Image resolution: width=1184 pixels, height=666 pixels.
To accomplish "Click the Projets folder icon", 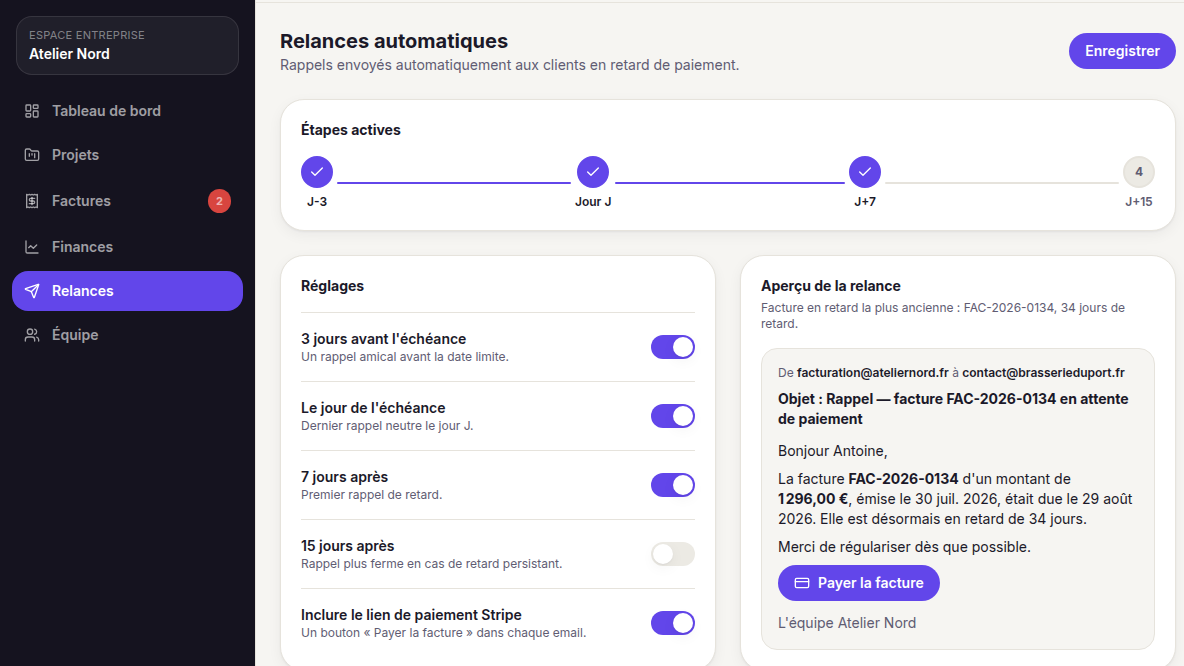I will coord(32,155).
